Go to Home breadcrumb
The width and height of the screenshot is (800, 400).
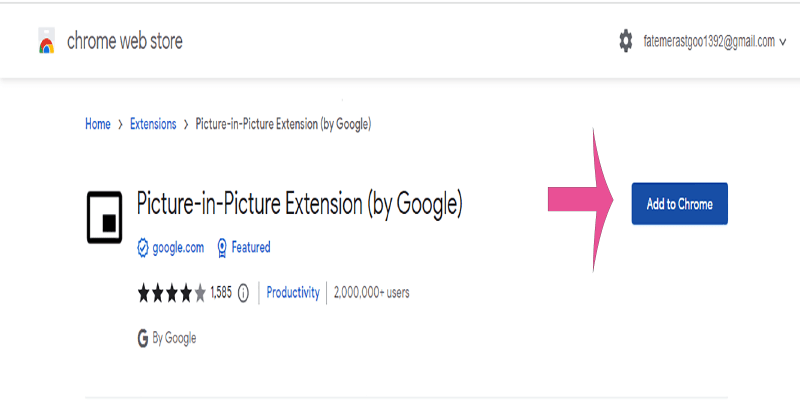coord(97,125)
